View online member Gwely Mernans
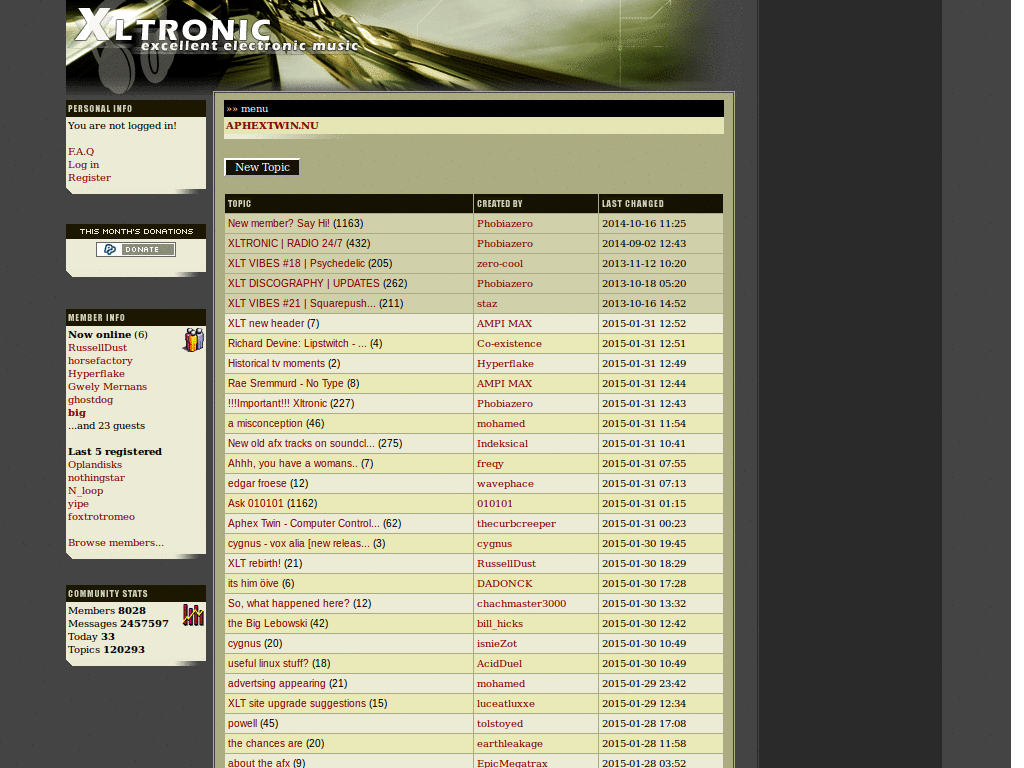Viewport: 1024px width, 768px height. (107, 387)
